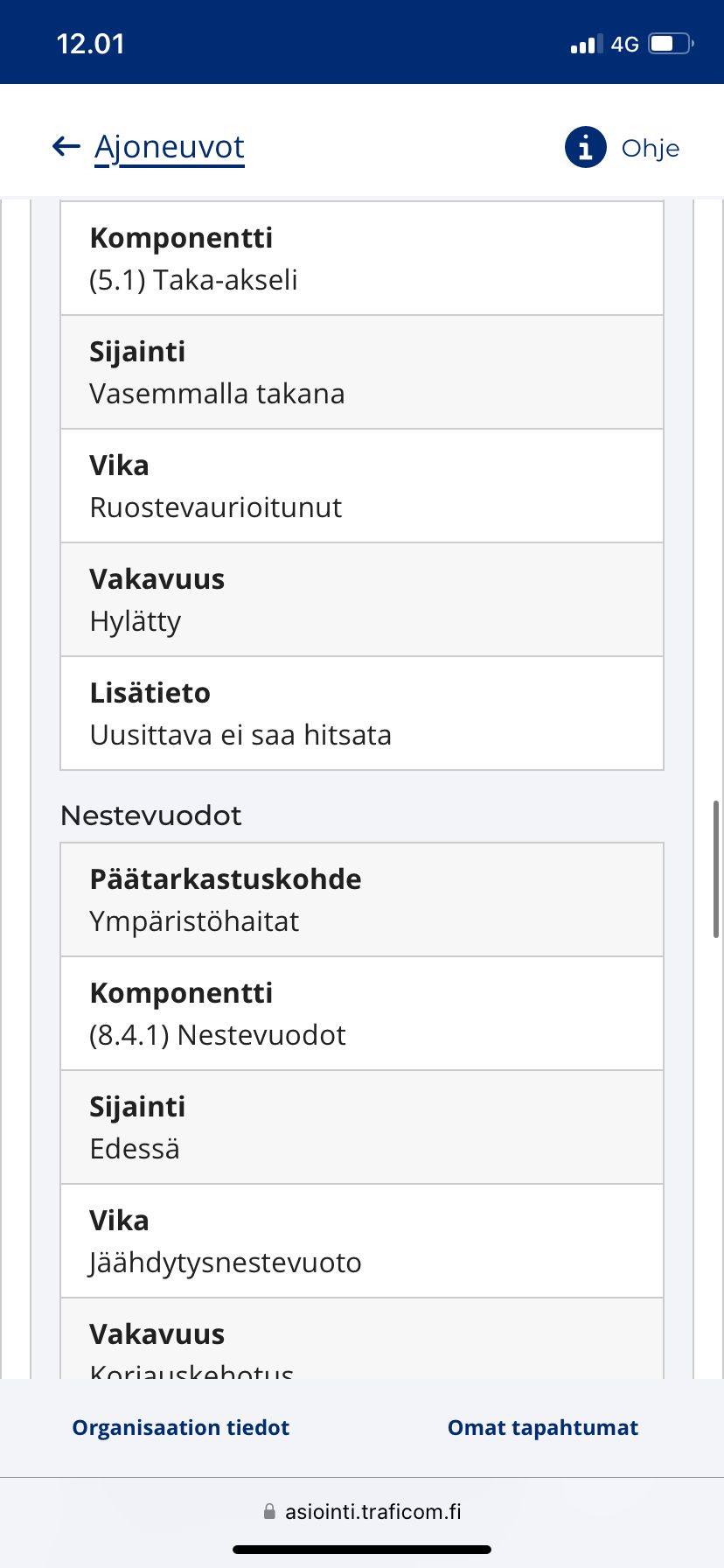Tap the asiointi.traficom.fi address bar

coord(362,1511)
